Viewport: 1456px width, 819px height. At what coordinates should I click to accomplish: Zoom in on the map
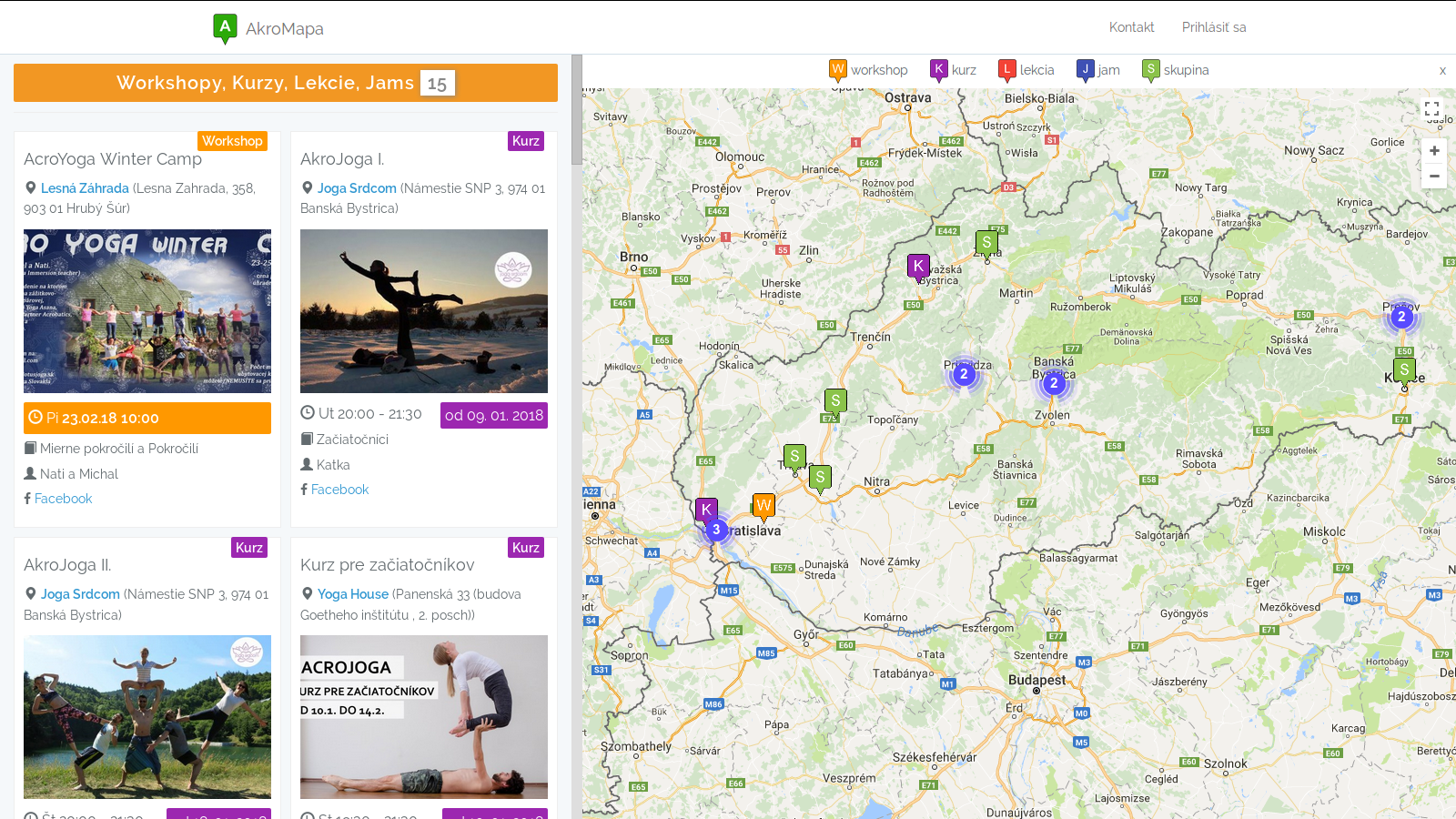(1434, 151)
